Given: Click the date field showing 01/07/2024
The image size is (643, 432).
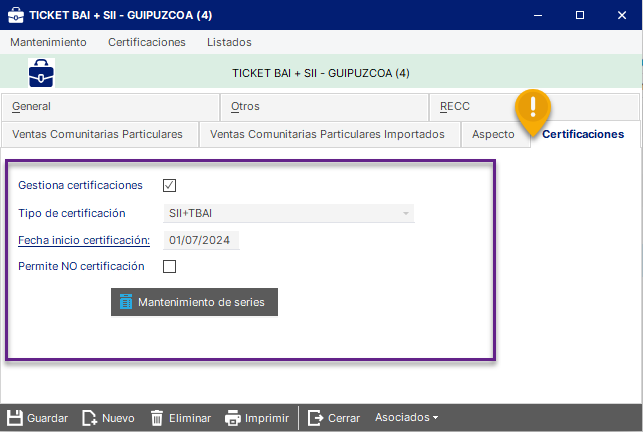Looking at the screenshot, I should [x=201, y=240].
